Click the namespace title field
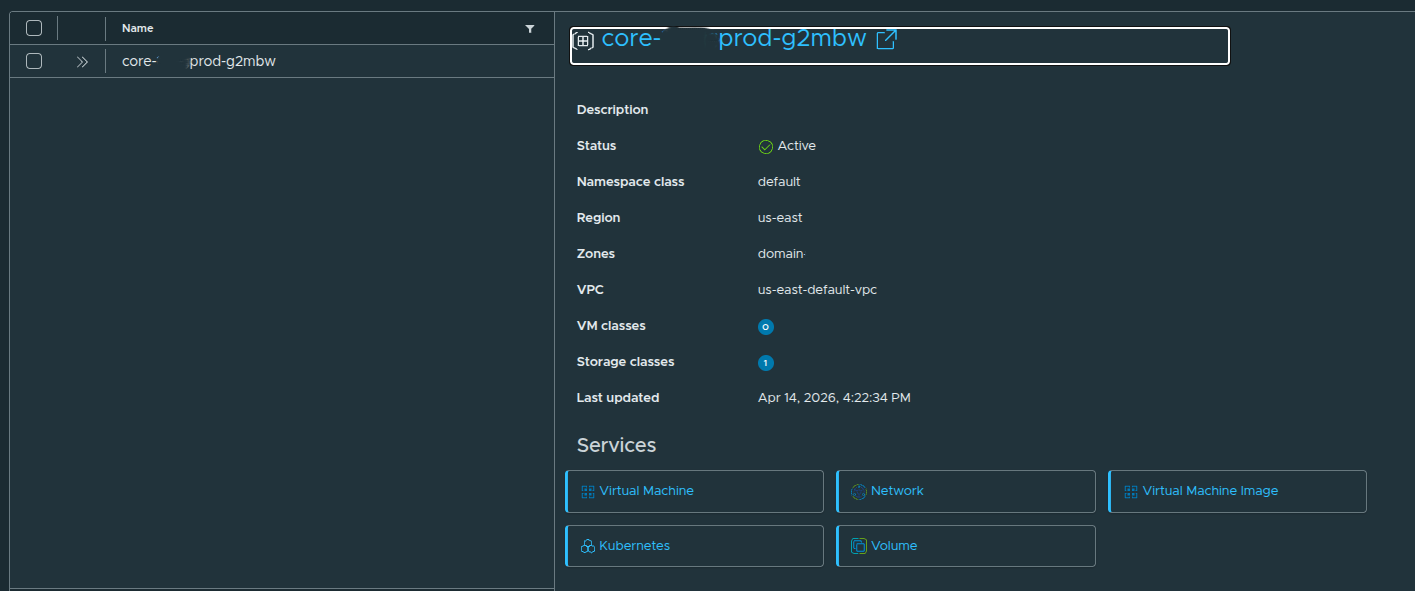 click(x=900, y=45)
